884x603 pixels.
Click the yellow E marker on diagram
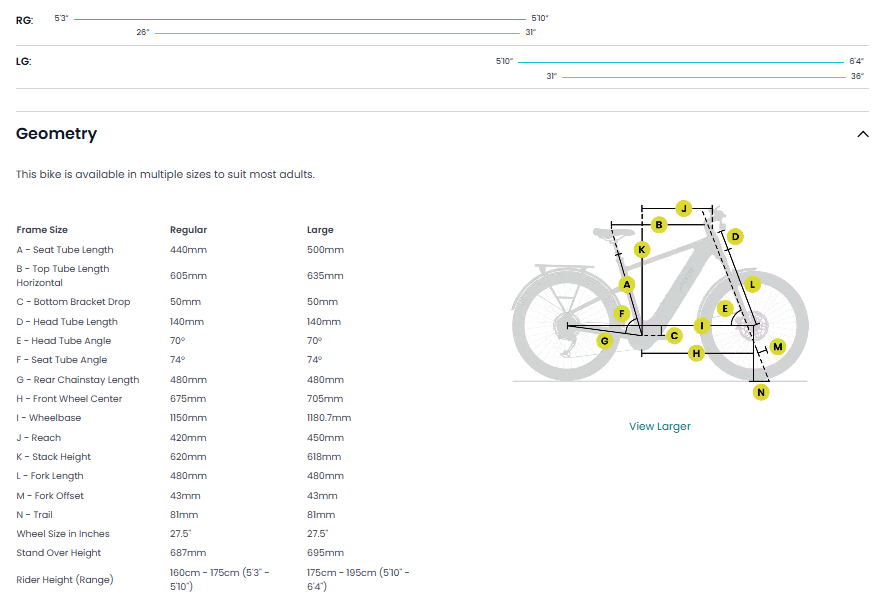point(725,308)
